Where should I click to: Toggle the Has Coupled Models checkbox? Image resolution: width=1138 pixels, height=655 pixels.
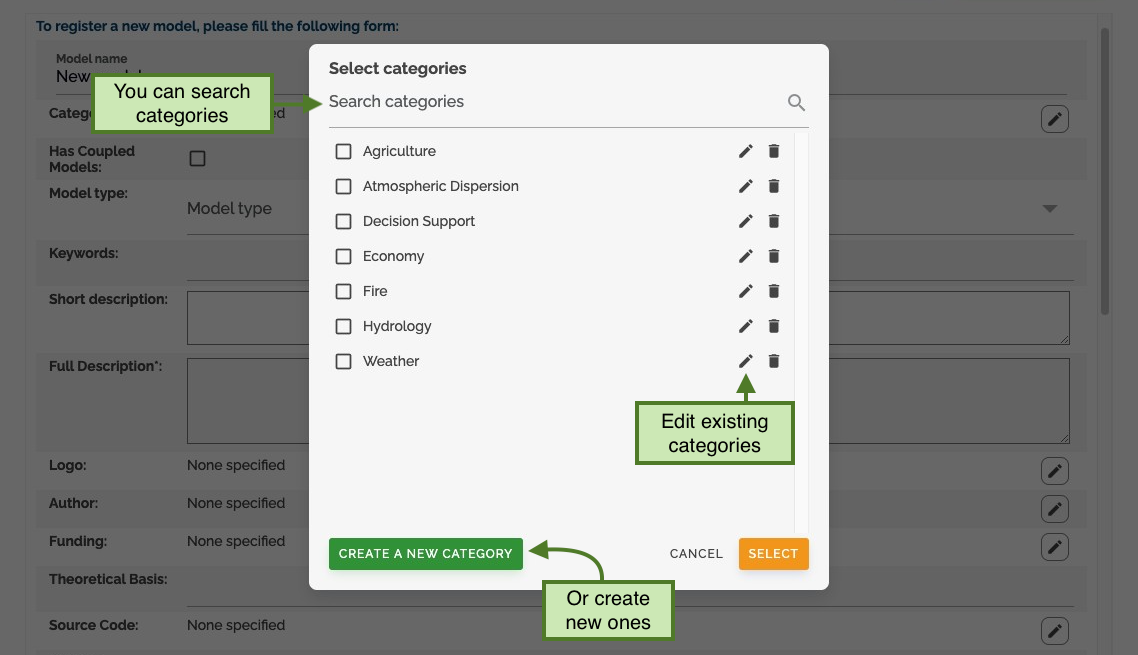click(x=197, y=158)
